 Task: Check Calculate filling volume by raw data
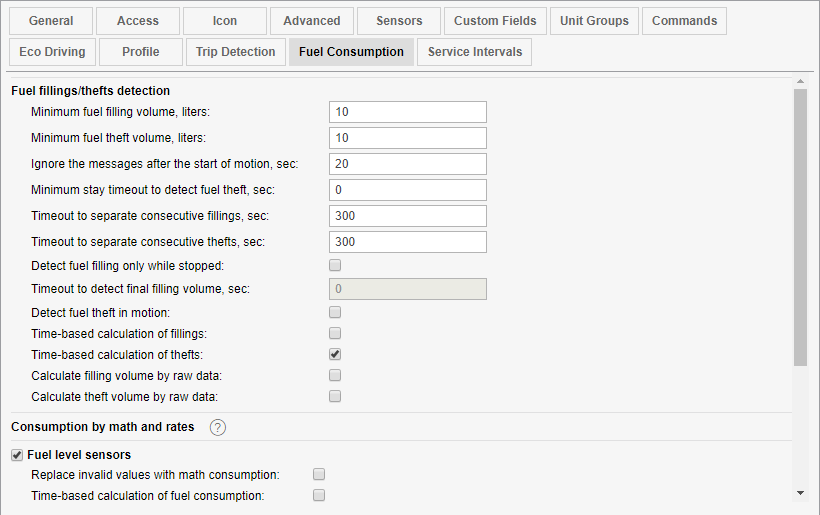coord(335,375)
